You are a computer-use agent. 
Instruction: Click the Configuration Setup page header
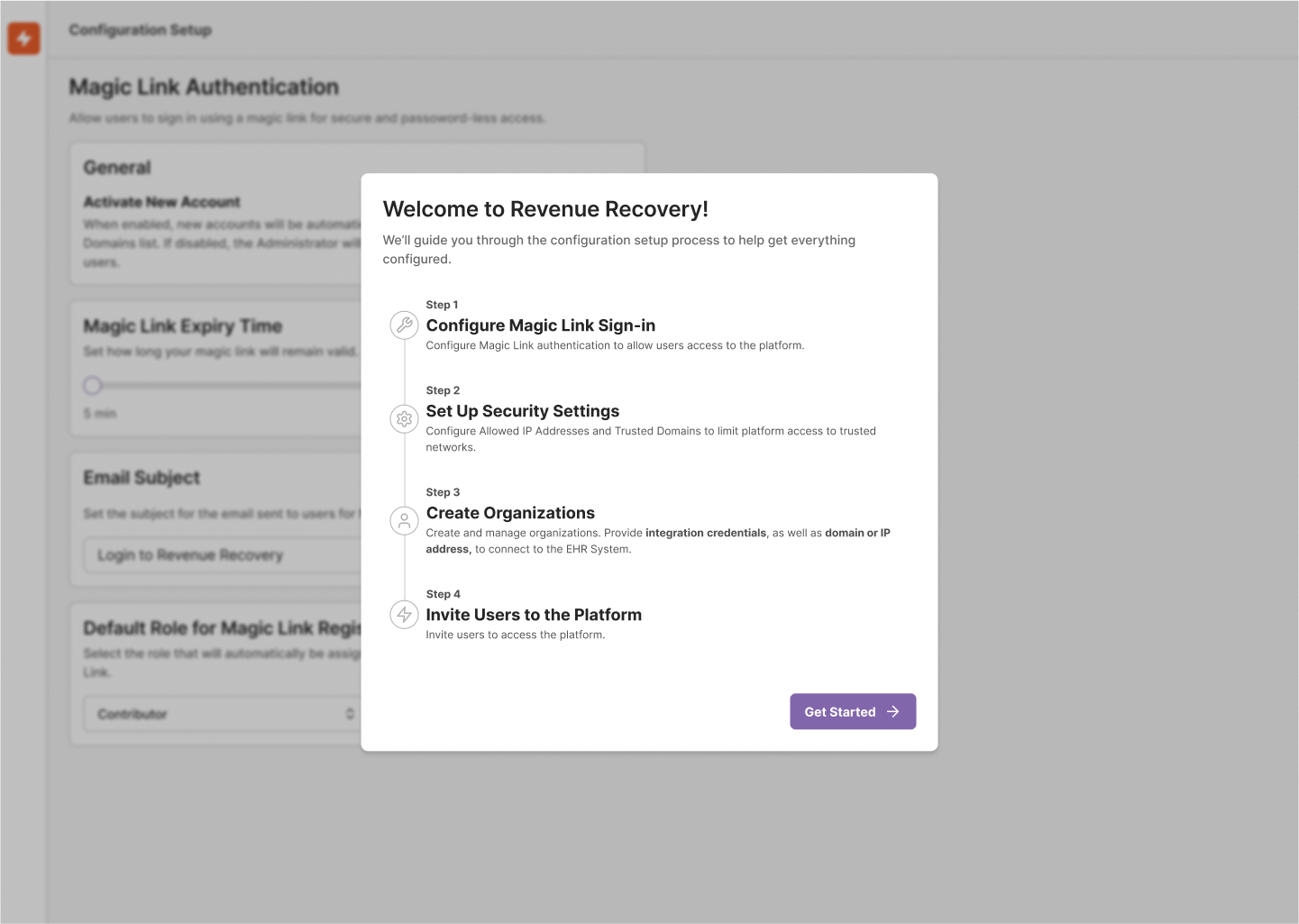[x=140, y=30]
